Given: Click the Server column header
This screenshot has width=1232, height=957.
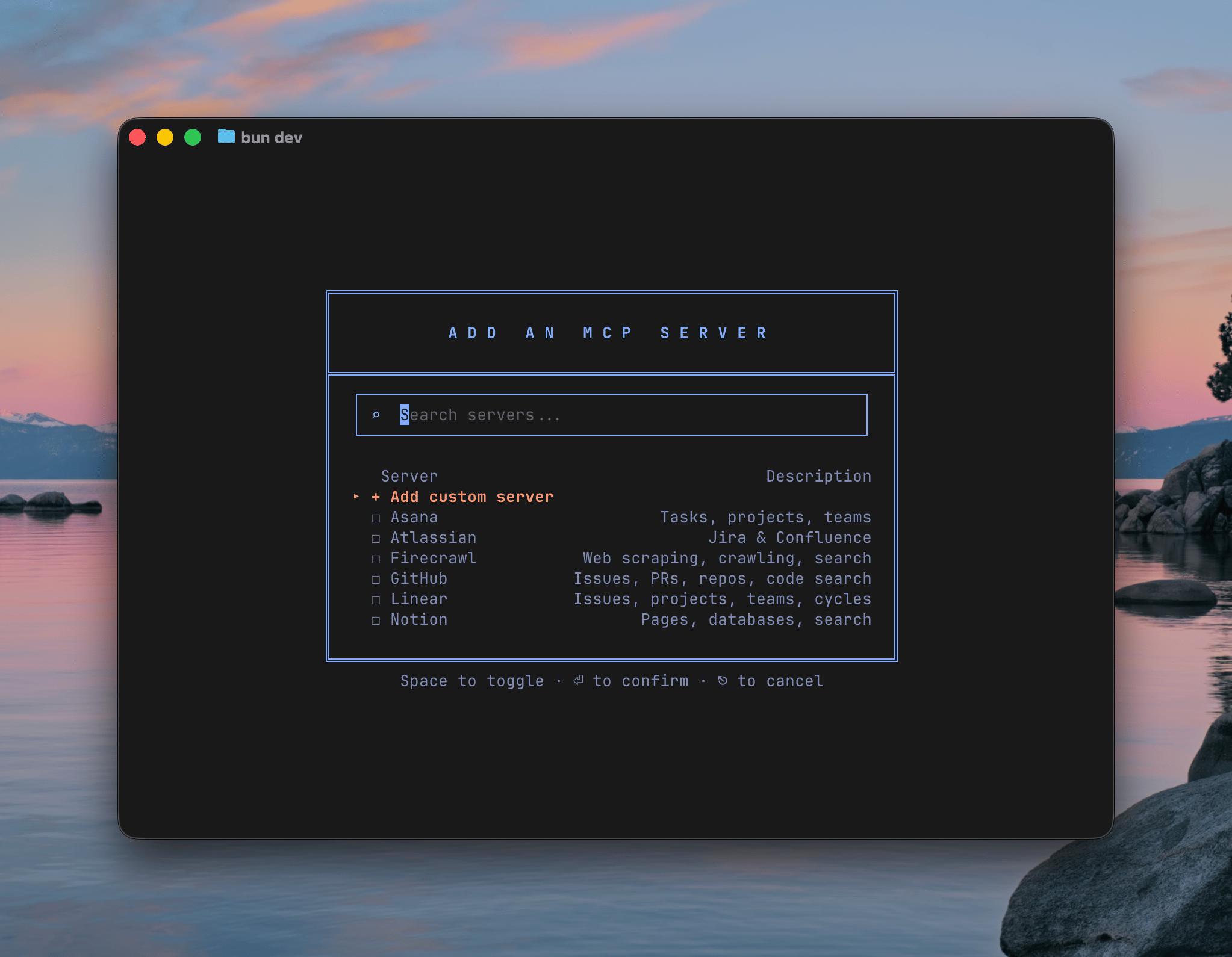Looking at the screenshot, I should tap(409, 476).
